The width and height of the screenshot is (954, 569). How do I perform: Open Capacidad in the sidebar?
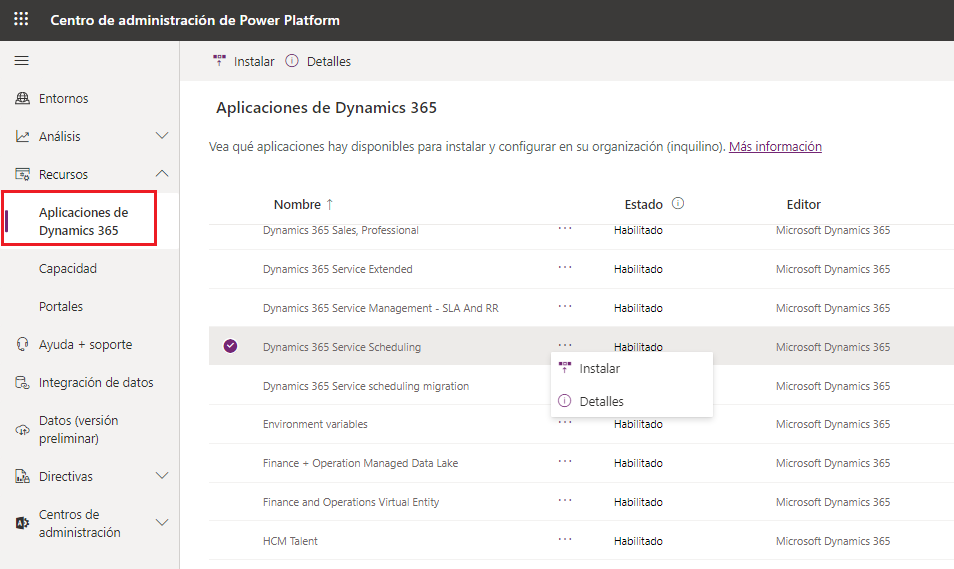[x=68, y=268]
